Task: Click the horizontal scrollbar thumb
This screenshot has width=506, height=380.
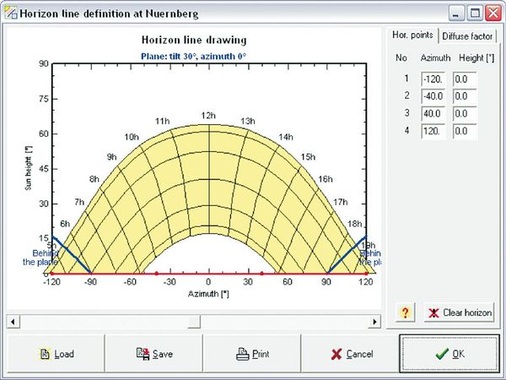Action: tap(194, 322)
